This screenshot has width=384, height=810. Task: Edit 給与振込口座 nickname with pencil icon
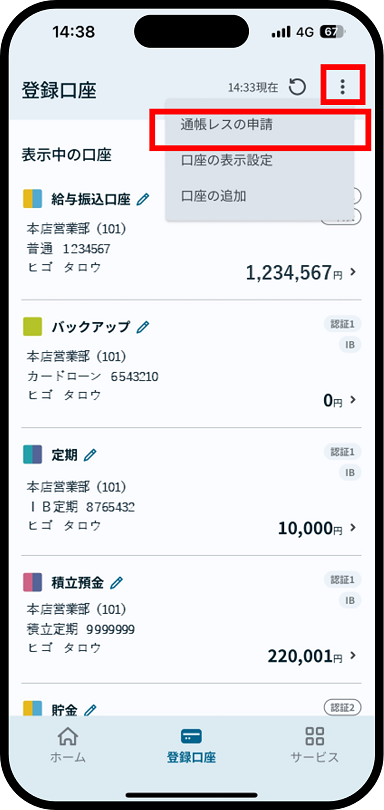[x=143, y=199]
